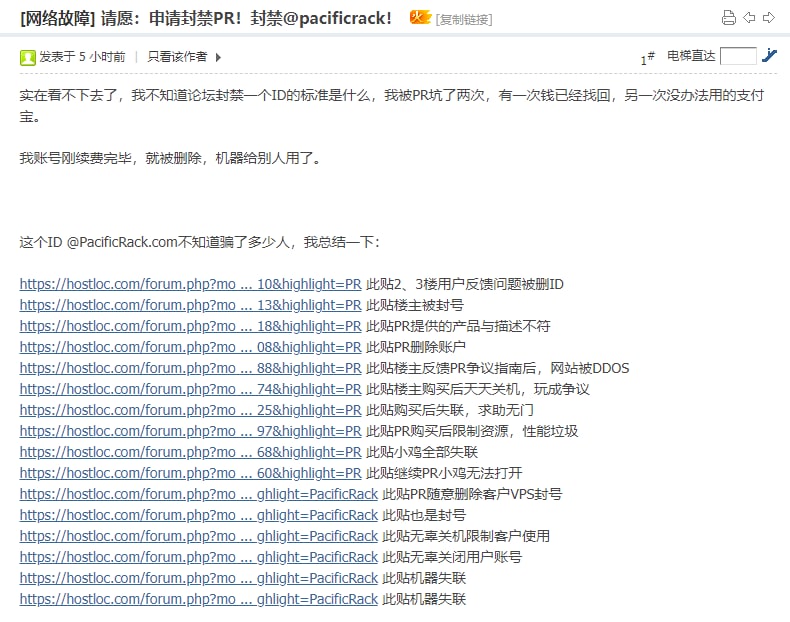Open link for 此贴楼主被封号
This screenshot has height=622, width=790.
coord(190,305)
